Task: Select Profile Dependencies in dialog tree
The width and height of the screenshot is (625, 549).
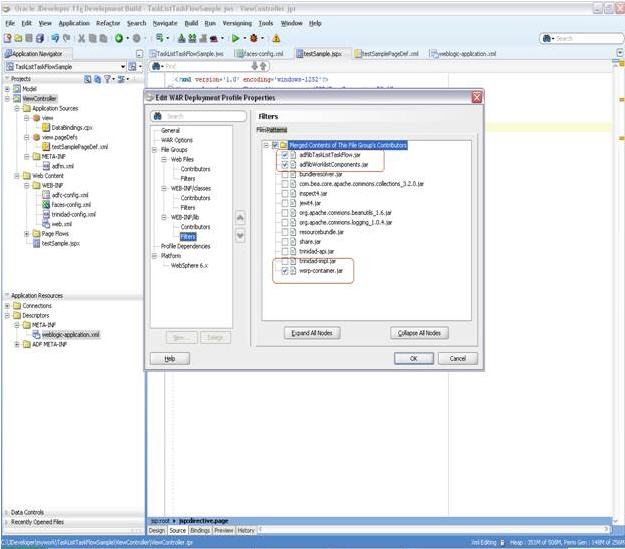Action: (185, 246)
